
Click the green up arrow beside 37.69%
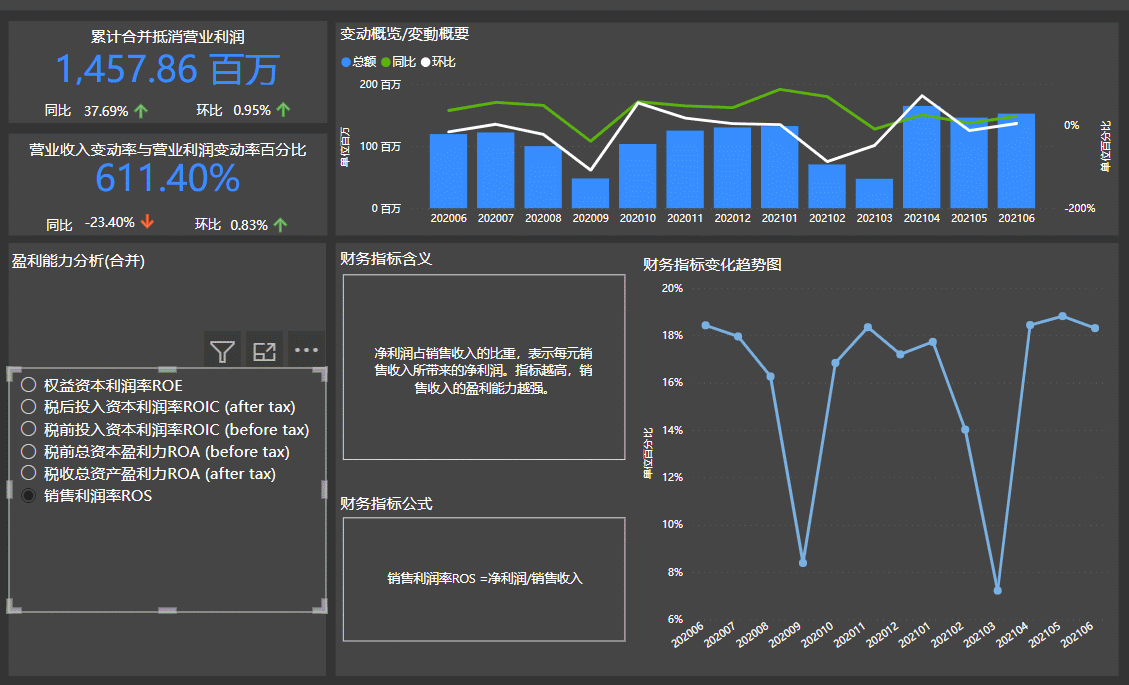(x=141, y=111)
